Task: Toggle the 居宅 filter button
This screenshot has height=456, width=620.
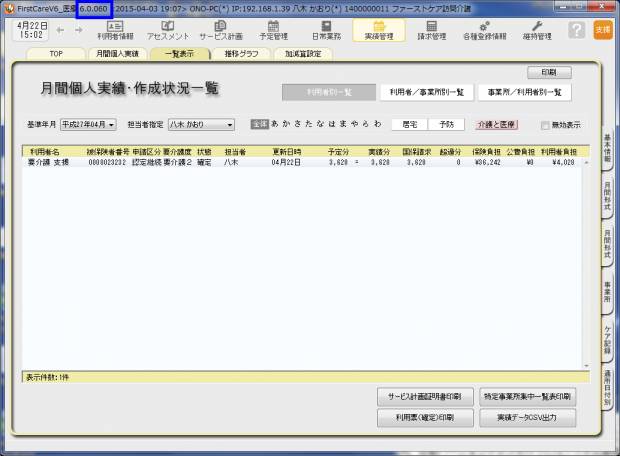Action: click(410, 125)
